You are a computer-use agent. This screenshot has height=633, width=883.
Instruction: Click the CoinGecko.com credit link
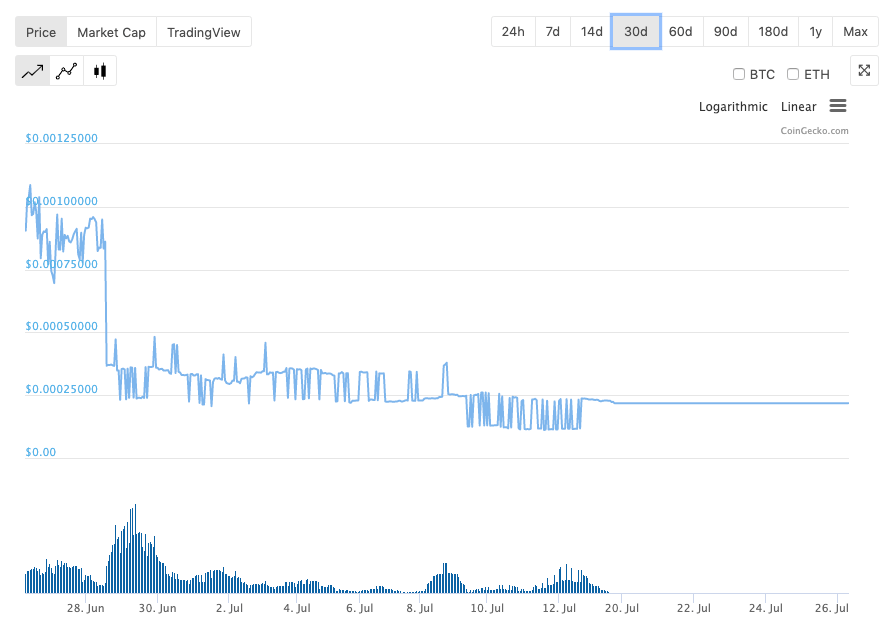pyautogui.click(x=814, y=130)
